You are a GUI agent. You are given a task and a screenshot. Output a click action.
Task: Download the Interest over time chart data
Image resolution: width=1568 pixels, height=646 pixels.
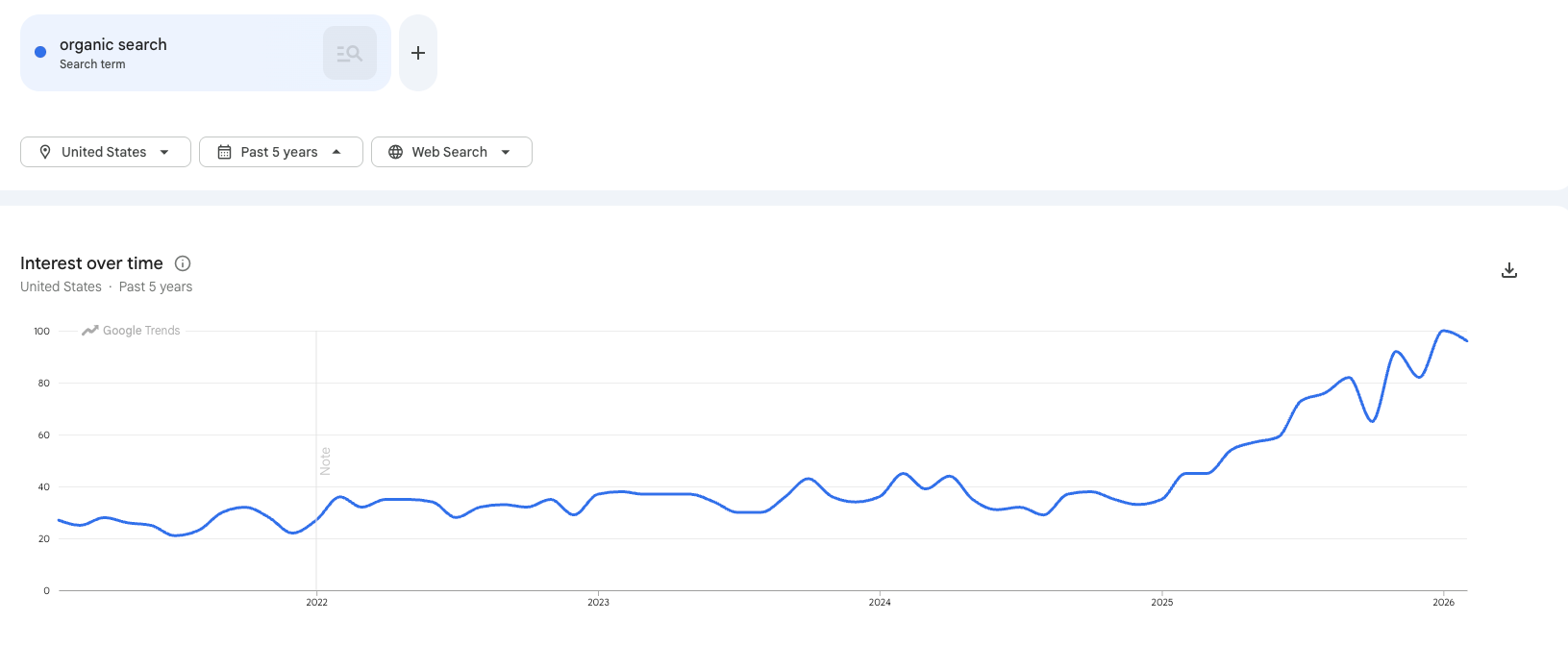click(1509, 270)
